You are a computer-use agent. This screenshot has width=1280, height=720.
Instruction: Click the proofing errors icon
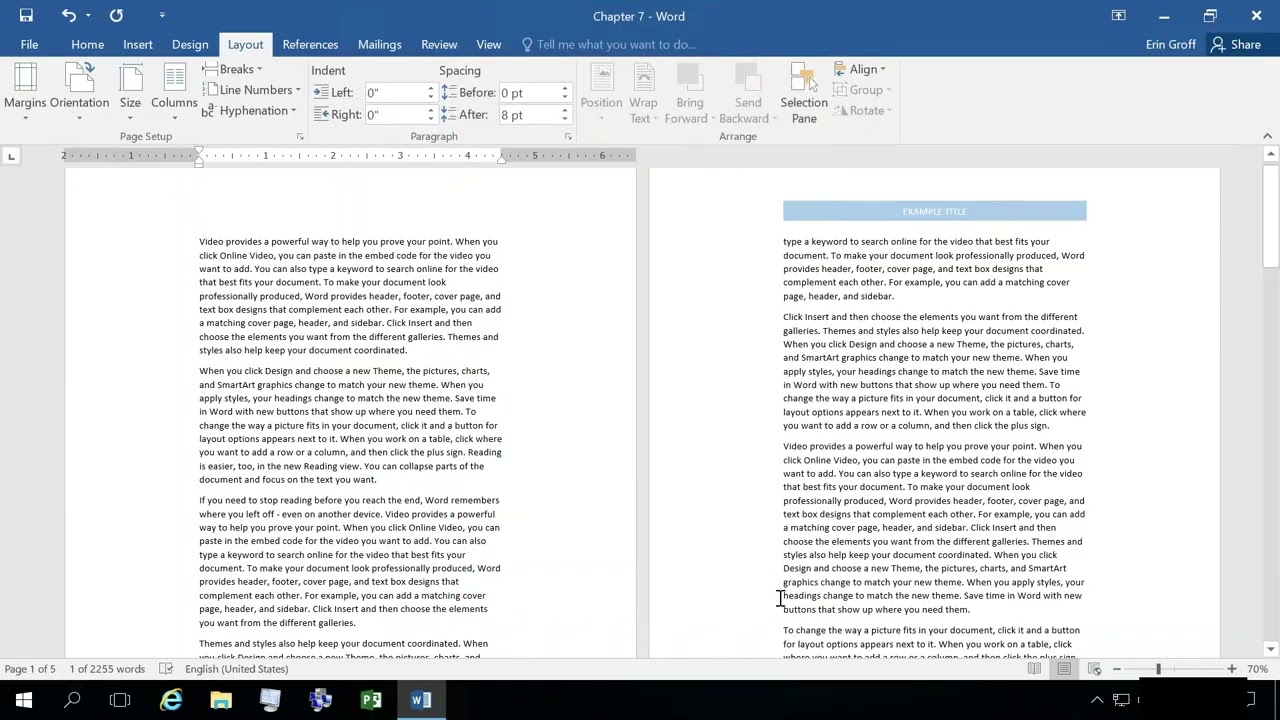(166, 669)
